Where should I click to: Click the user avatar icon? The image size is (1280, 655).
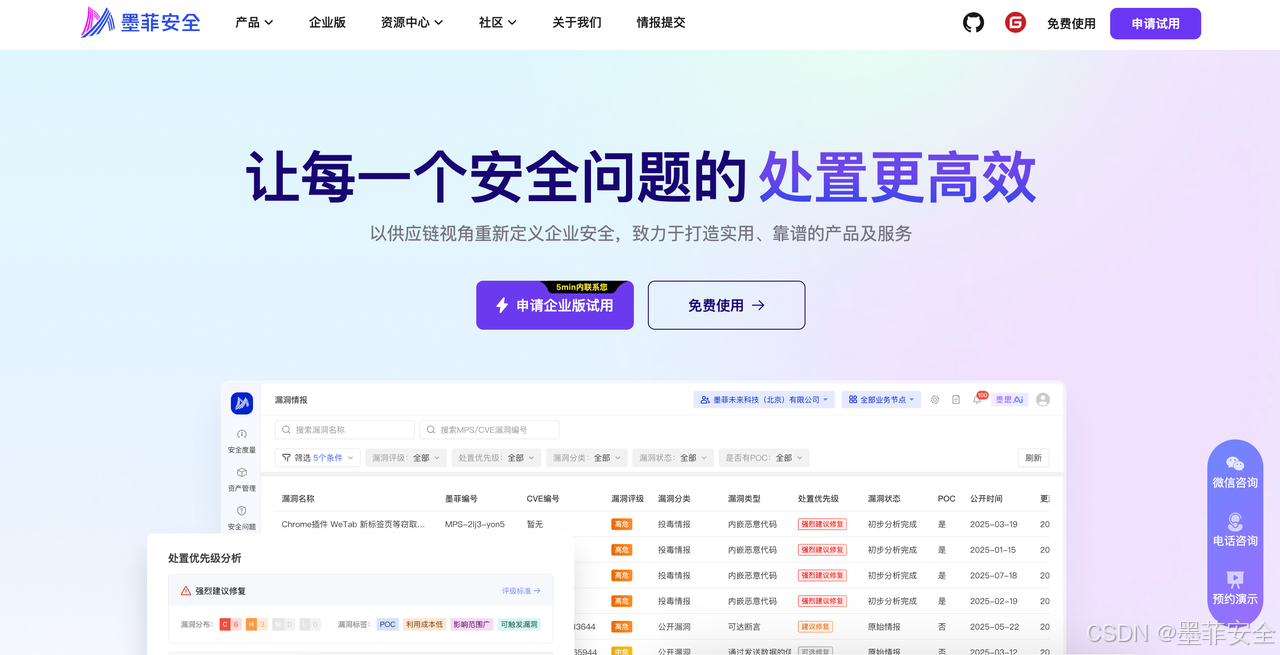(x=1043, y=400)
